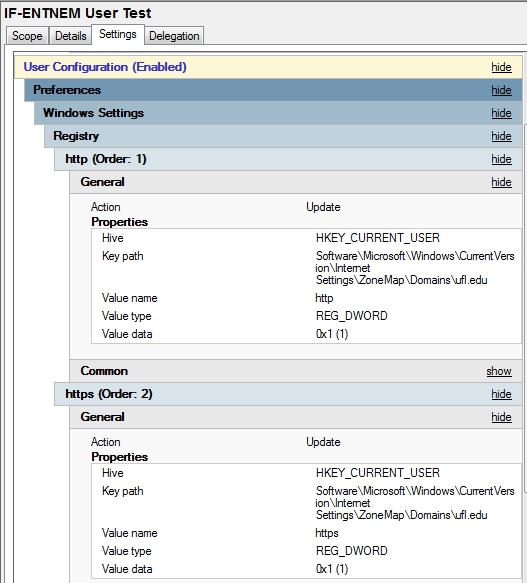Click the Windows Settings header bar
The image size is (527, 583).
pos(278,113)
